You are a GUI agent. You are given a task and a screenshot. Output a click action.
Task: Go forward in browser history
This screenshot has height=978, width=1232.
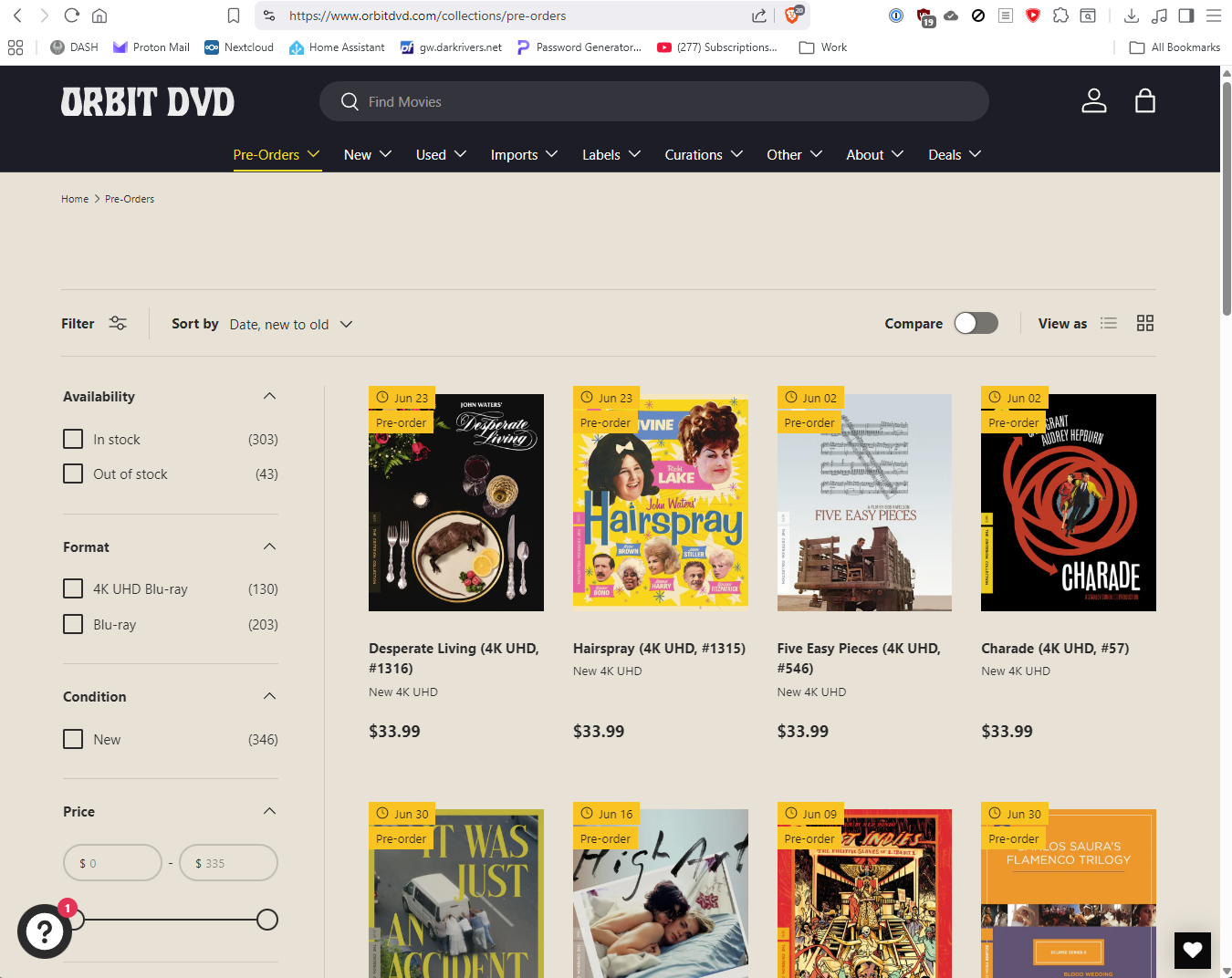[x=44, y=16]
